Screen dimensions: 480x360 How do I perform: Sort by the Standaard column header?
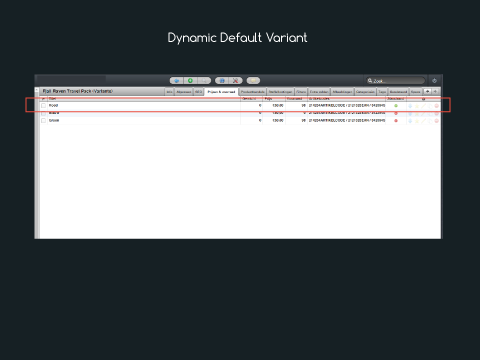396,99
